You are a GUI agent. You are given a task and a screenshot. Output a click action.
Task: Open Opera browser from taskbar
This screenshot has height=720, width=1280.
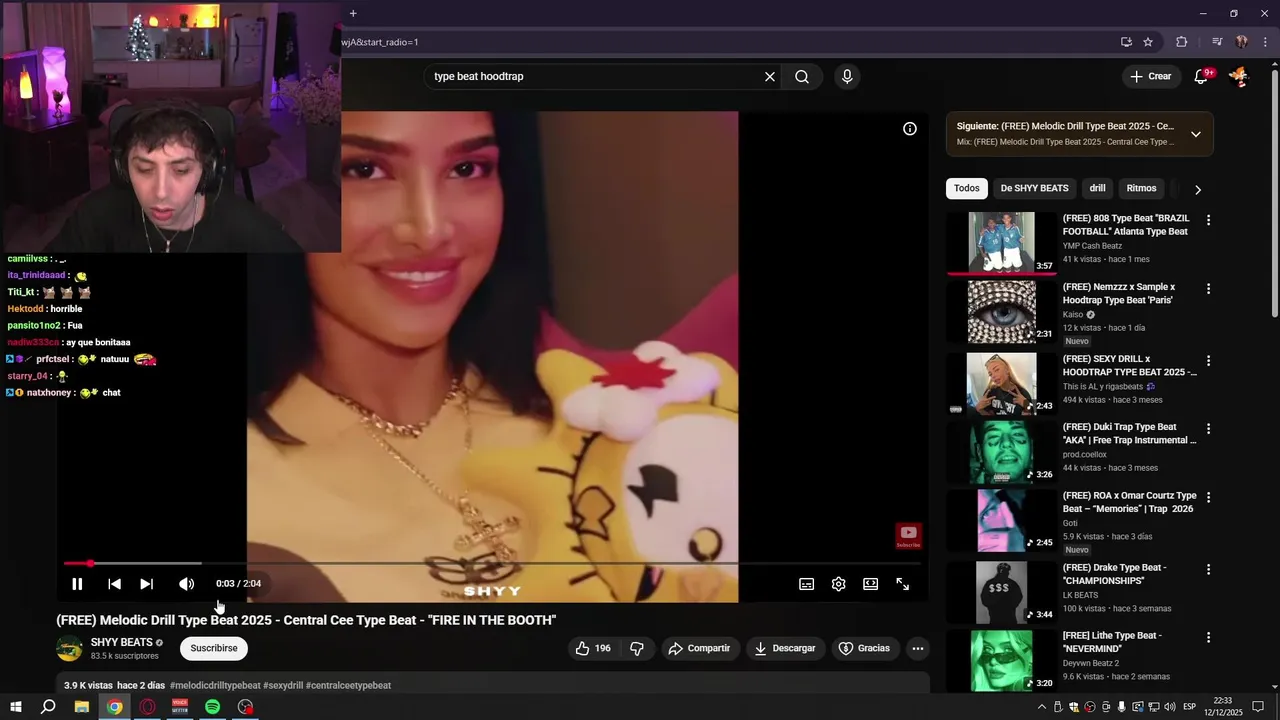click(x=148, y=707)
